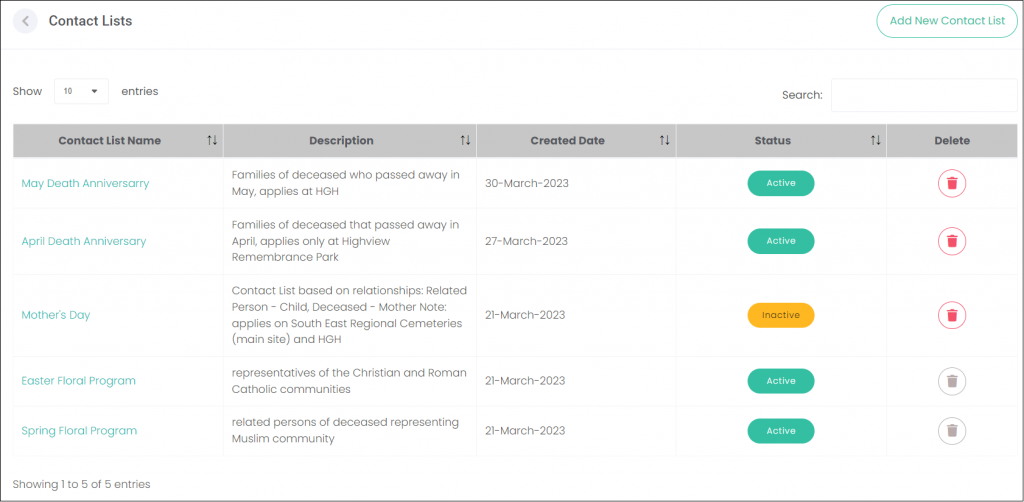
Task: Open the Spring Floral Program list link
Action: pos(79,431)
